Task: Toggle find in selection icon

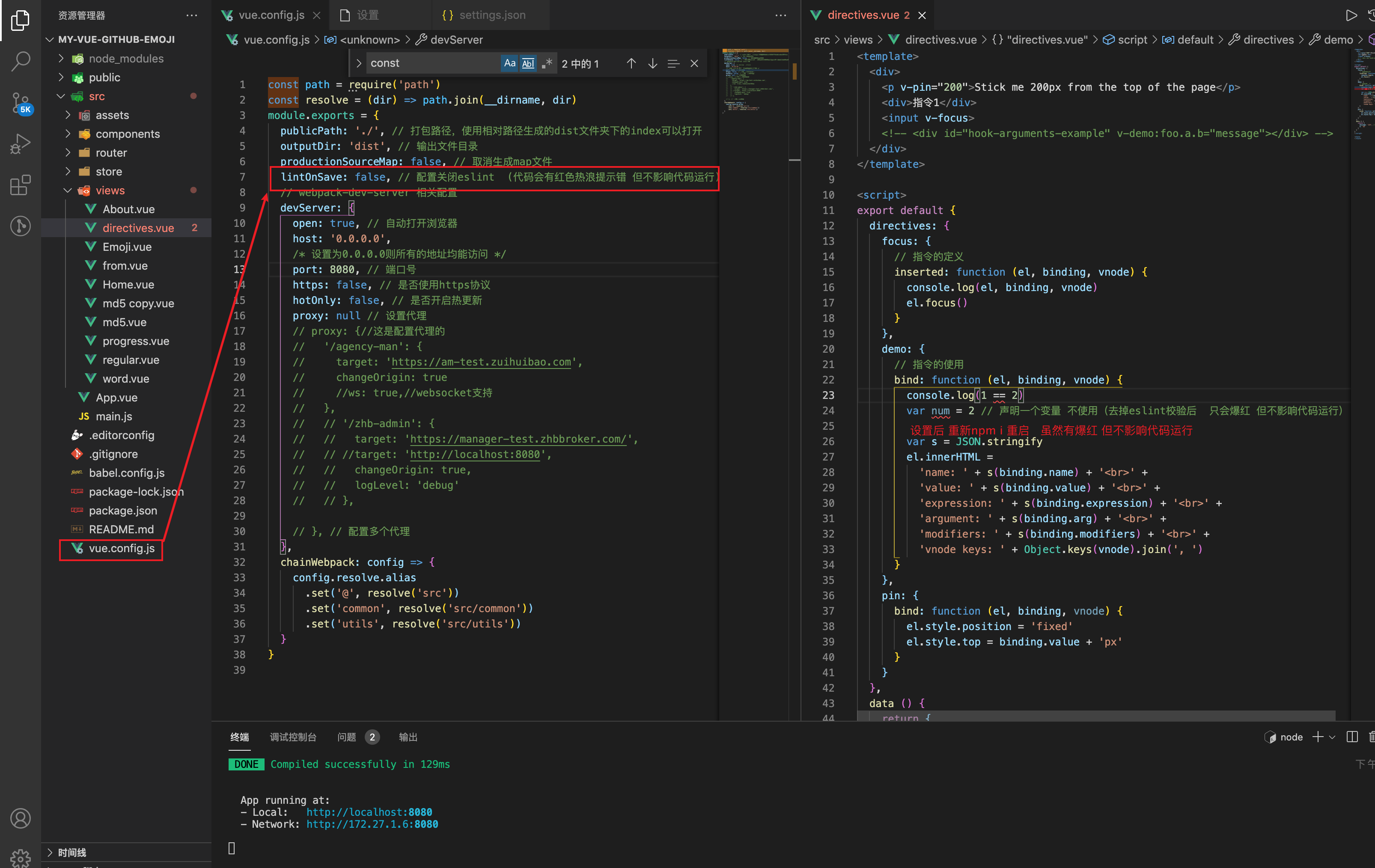Action: tap(673, 63)
